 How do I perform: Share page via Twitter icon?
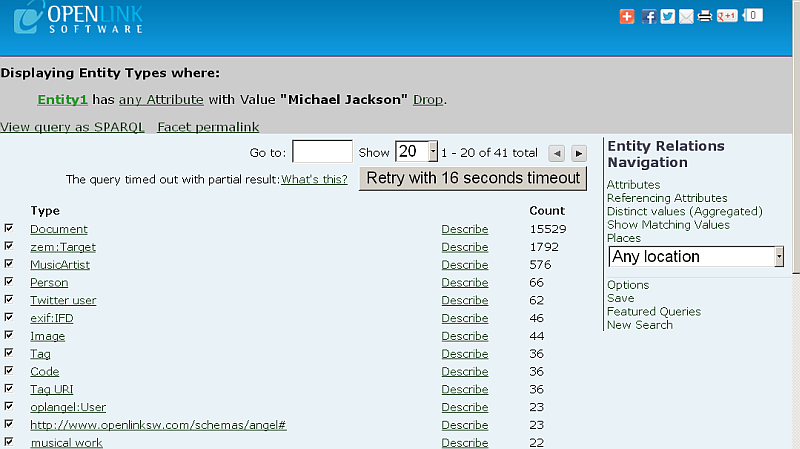667,16
